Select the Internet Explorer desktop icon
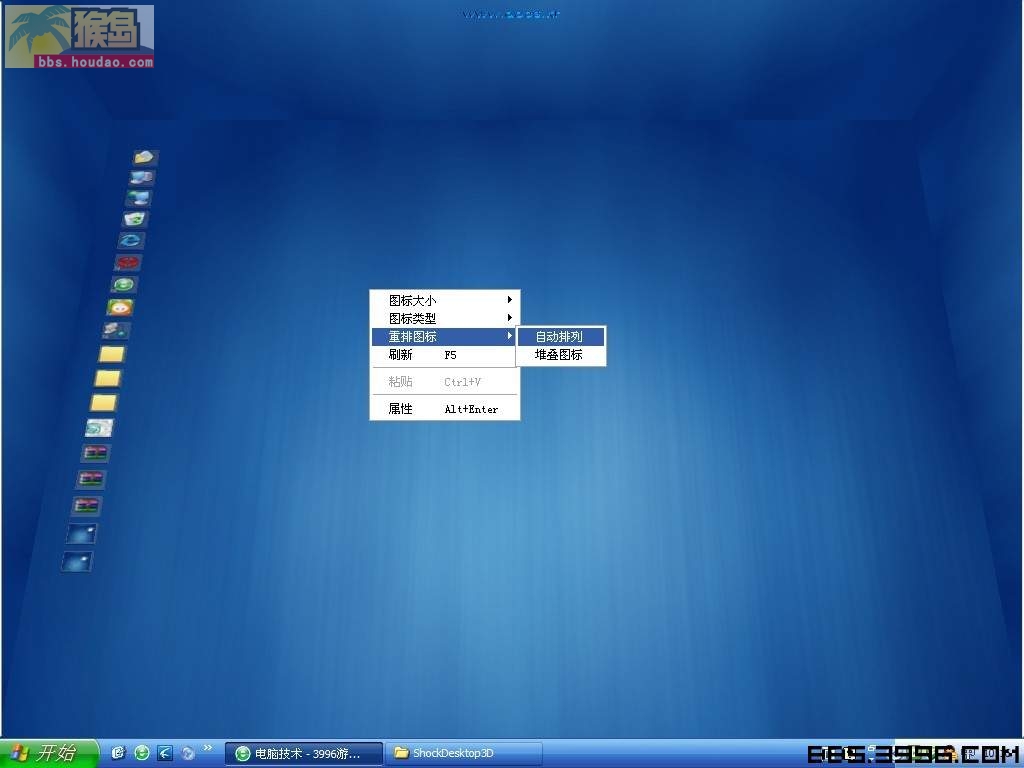Viewport: 1024px width, 768px height. click(131, 241)
